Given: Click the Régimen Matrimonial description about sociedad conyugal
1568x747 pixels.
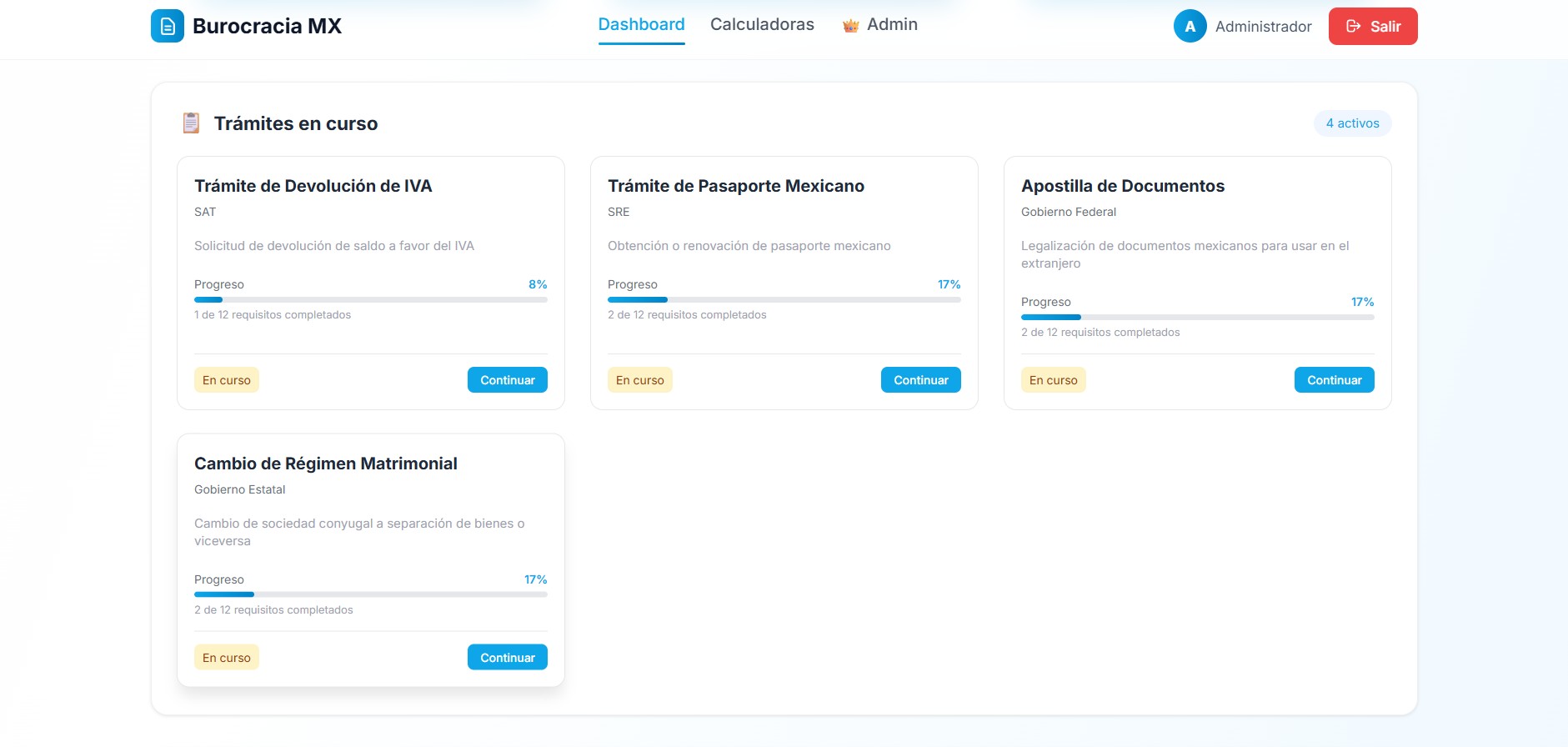Looking at the screenshot, I should [x=359, y=532].
